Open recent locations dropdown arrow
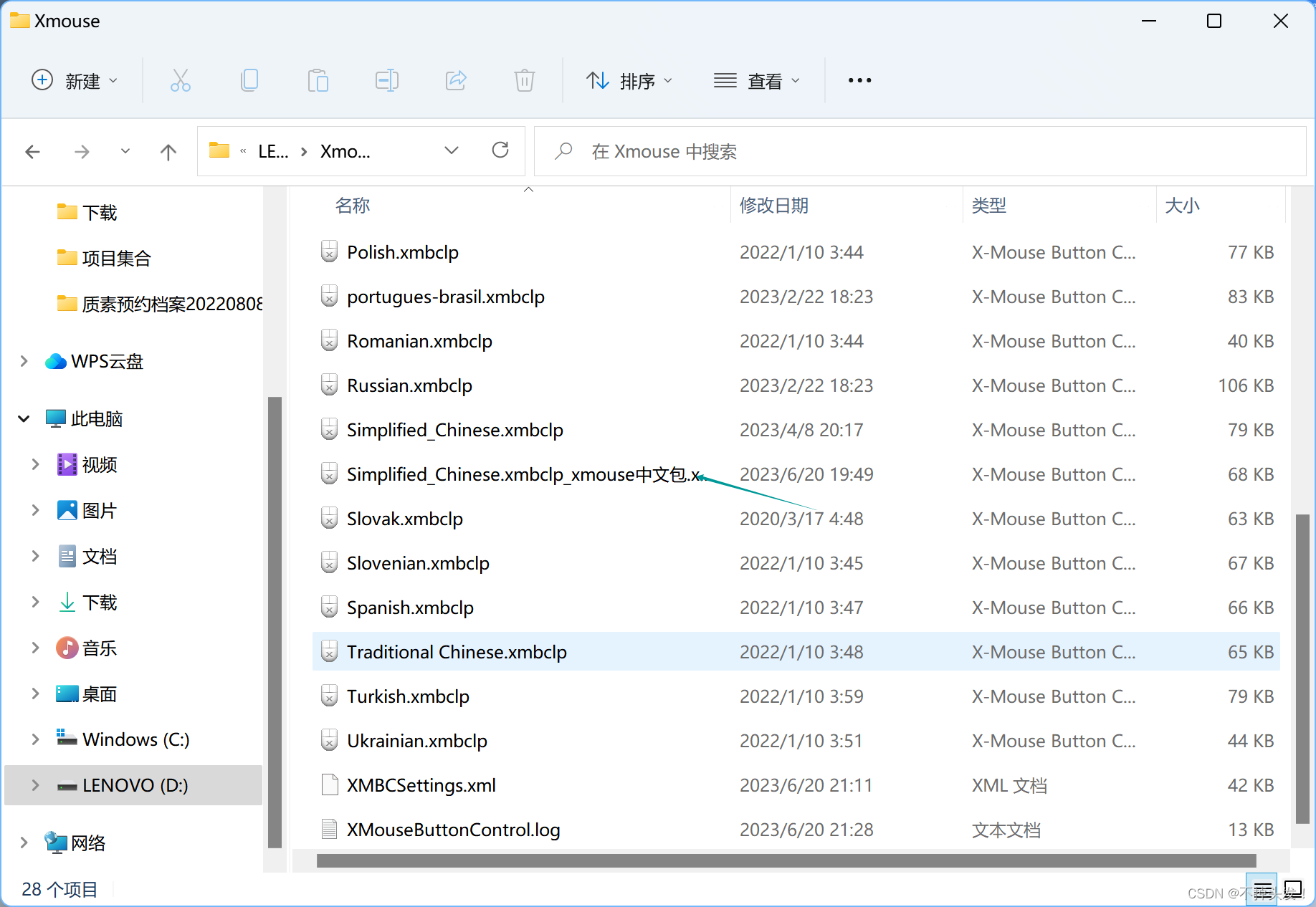The image size is (1316, 907). 125,151
